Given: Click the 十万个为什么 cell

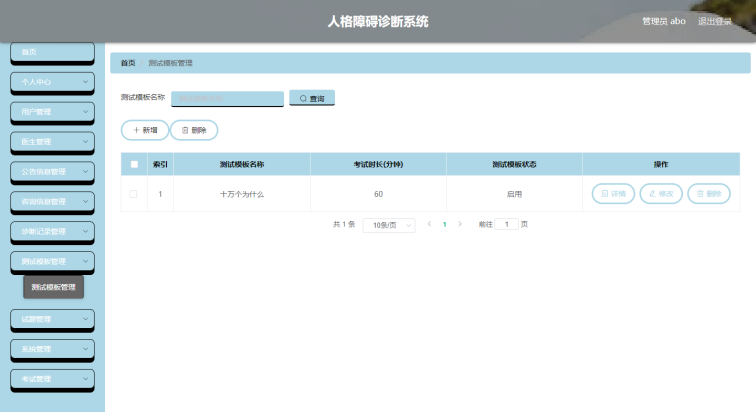Looking at the screenshot, I should [x=242, y=194].
